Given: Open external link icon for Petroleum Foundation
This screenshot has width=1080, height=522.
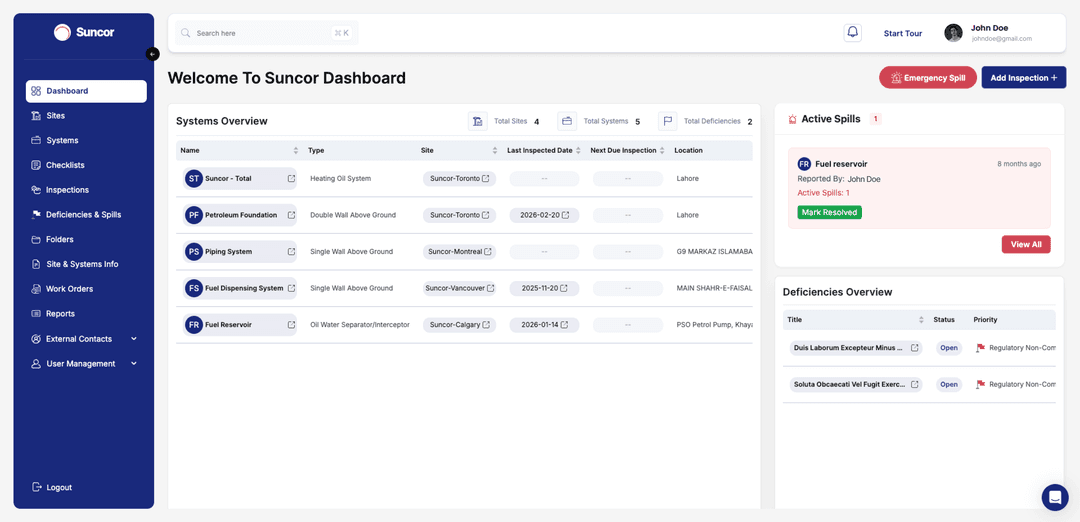Looking at the screenshot, I should click(x=291, y=215).
